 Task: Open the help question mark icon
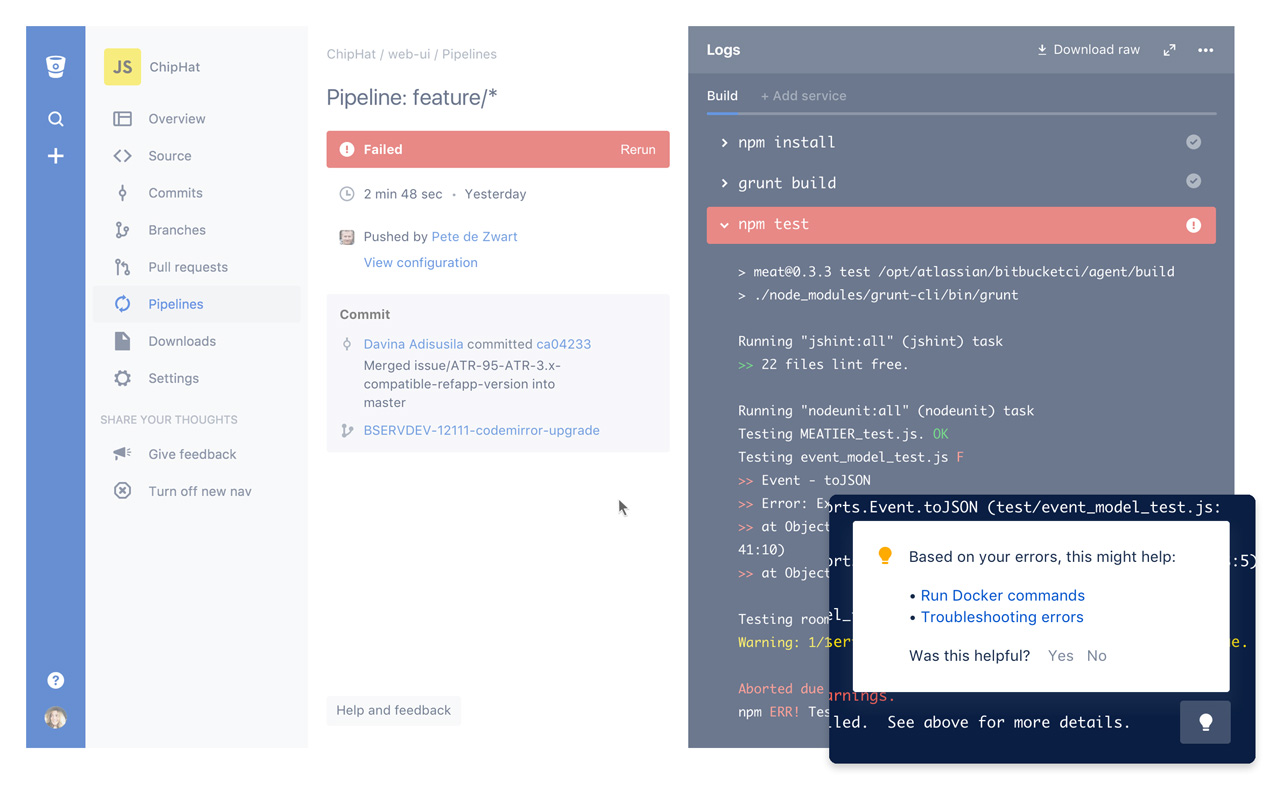pos(56,680)
